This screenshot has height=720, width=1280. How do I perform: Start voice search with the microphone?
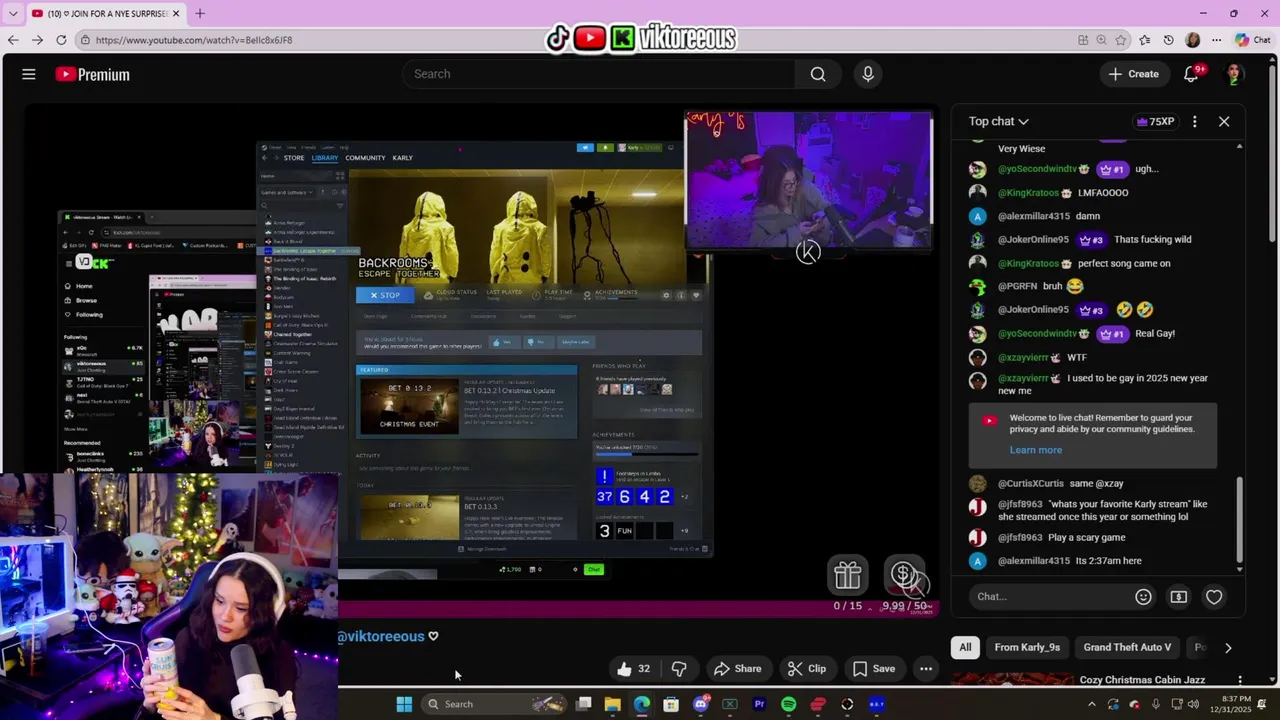[x=868, y=74]
